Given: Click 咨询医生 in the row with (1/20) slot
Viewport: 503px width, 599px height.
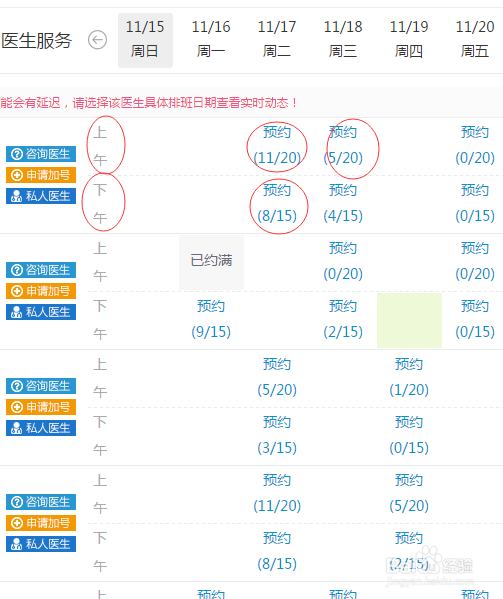Looking at the screenshot, I should (x=41, y=386).
